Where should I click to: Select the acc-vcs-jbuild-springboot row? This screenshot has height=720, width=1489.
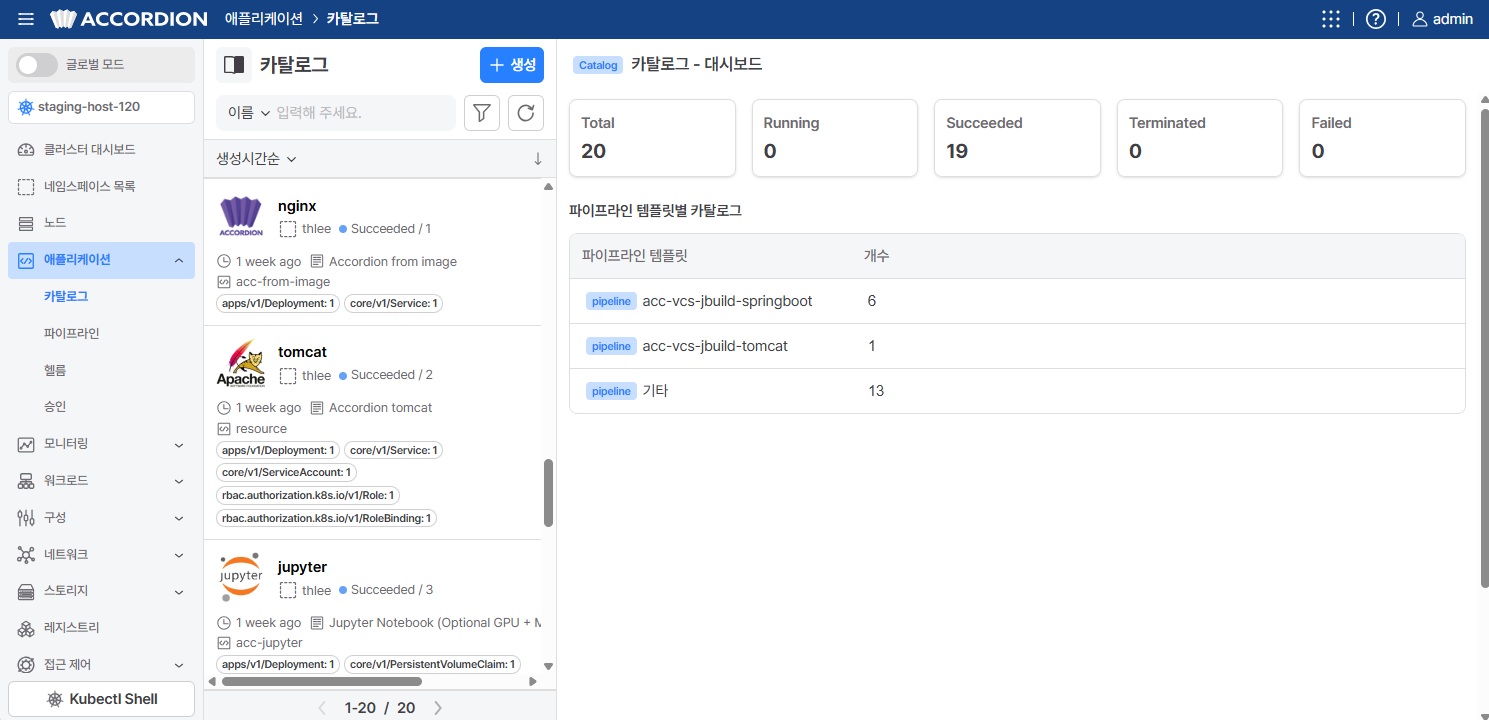(1017, 301)
